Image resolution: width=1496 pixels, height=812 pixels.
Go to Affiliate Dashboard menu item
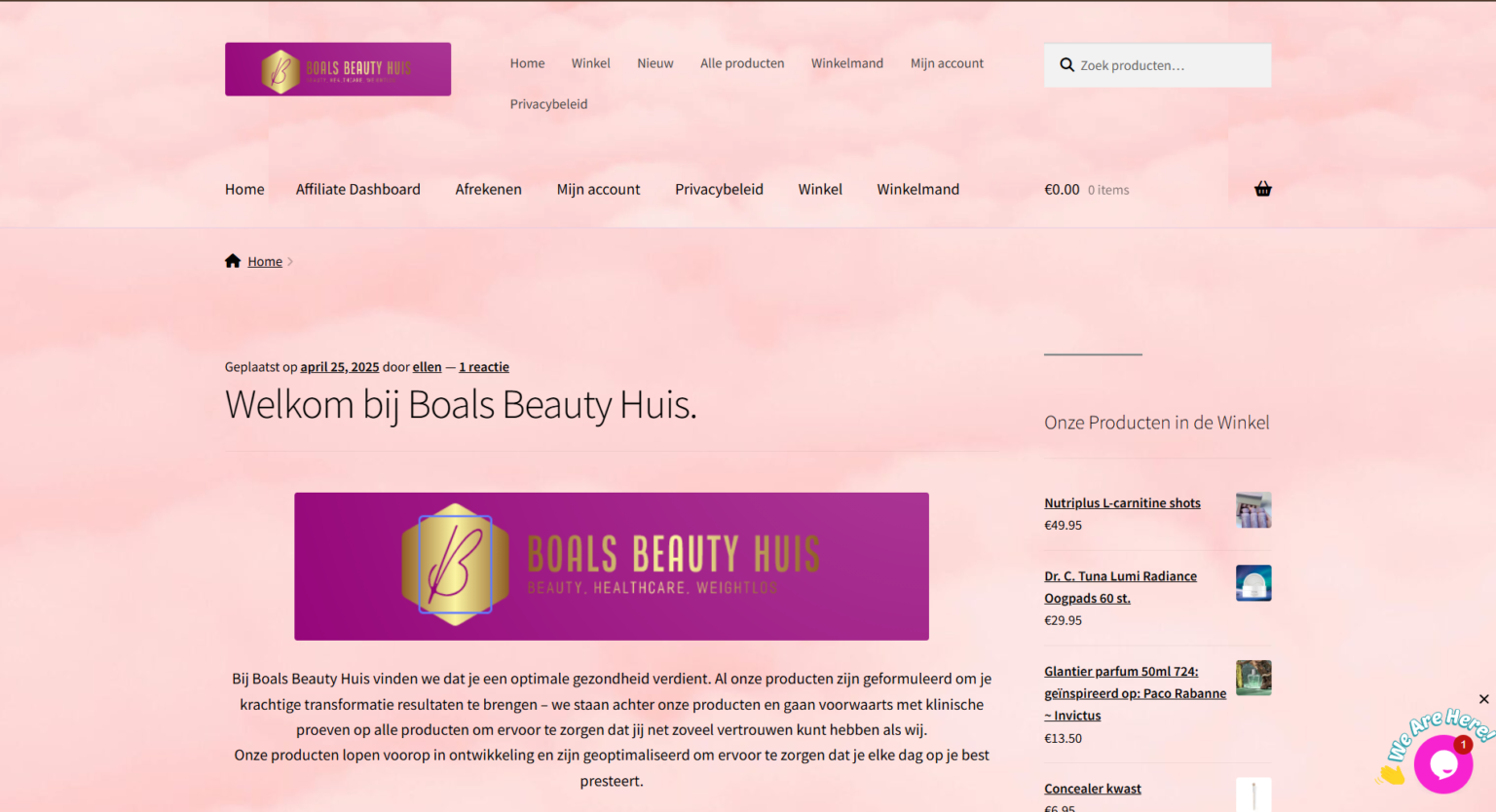[357, 189]
